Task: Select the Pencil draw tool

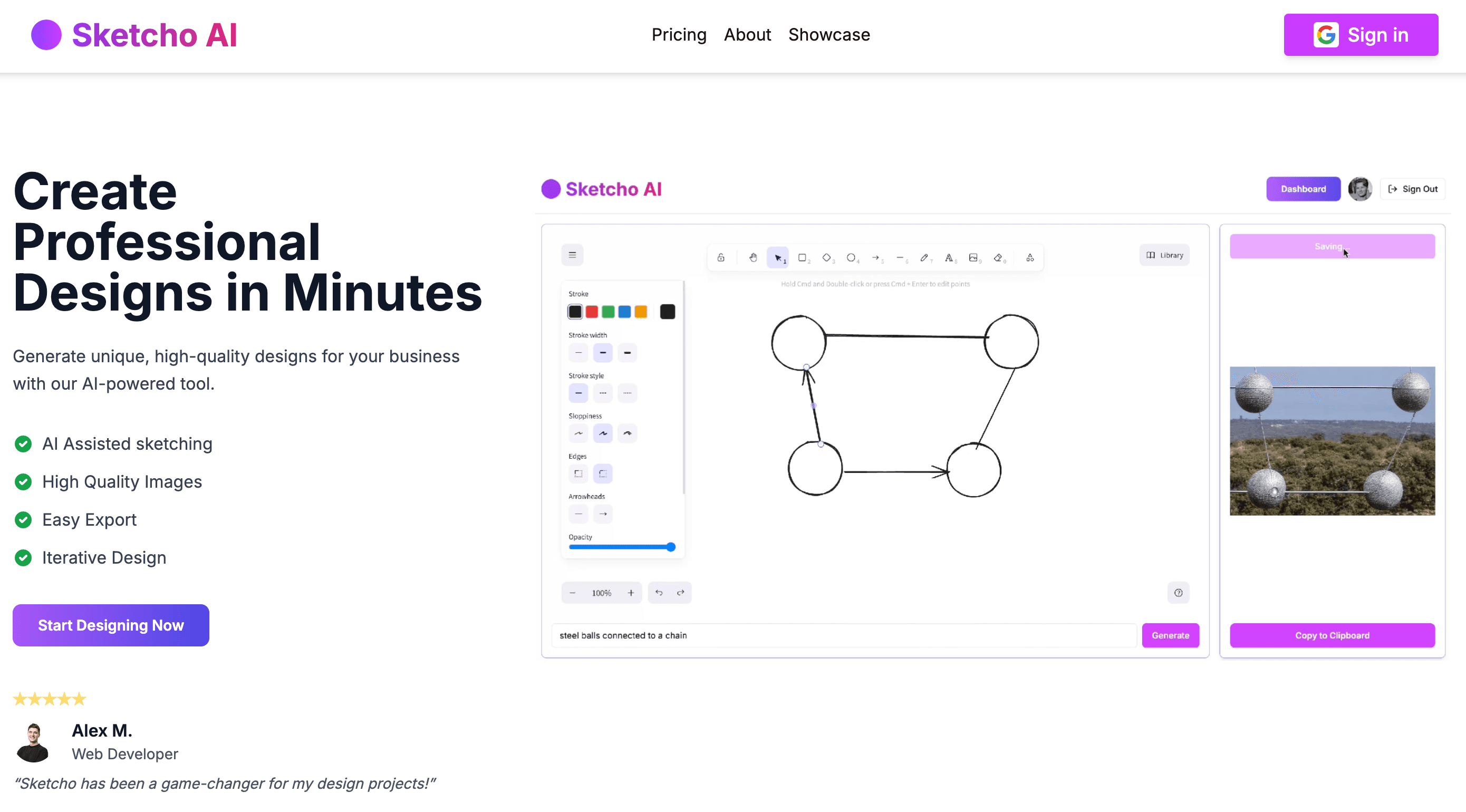Action: [x=924, y=258]
